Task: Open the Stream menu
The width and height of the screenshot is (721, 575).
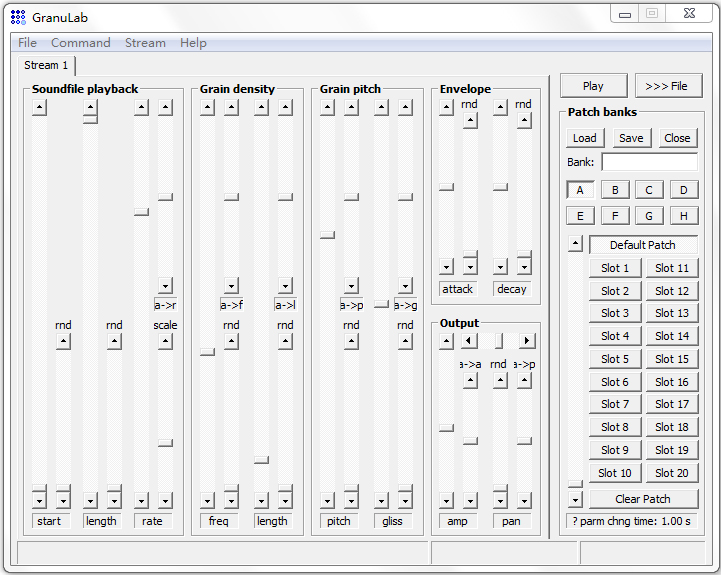Action: point(145,43)
